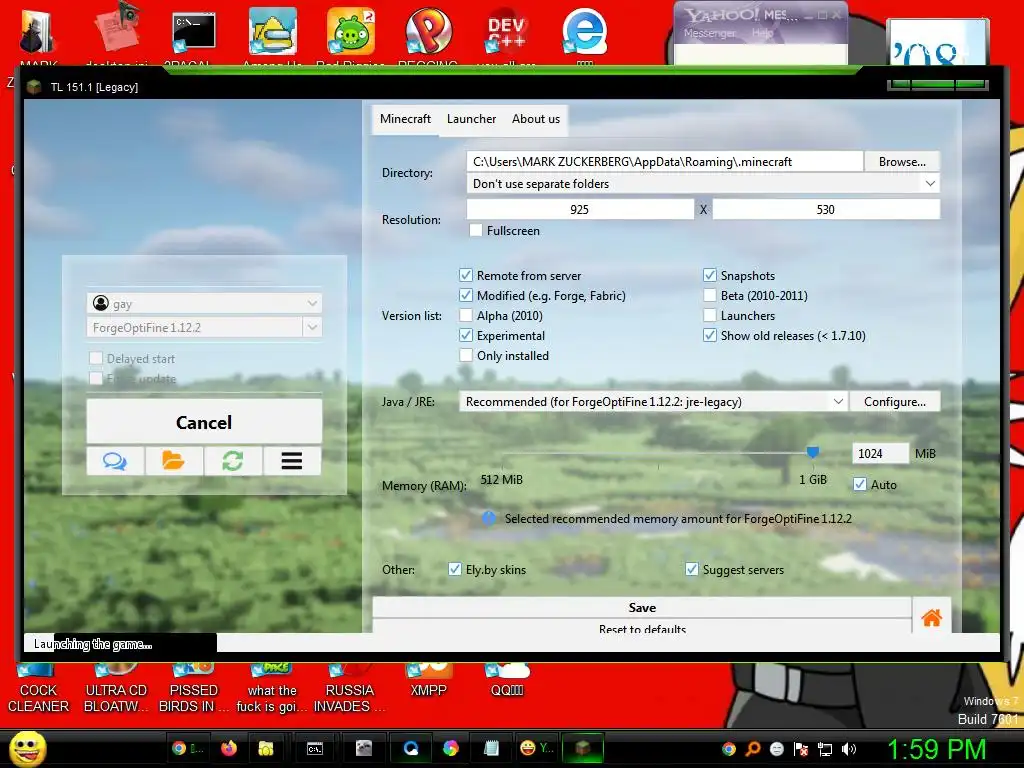Open the chat support speech-bubble icon
Screen dimensions: 1024x768
116,461
